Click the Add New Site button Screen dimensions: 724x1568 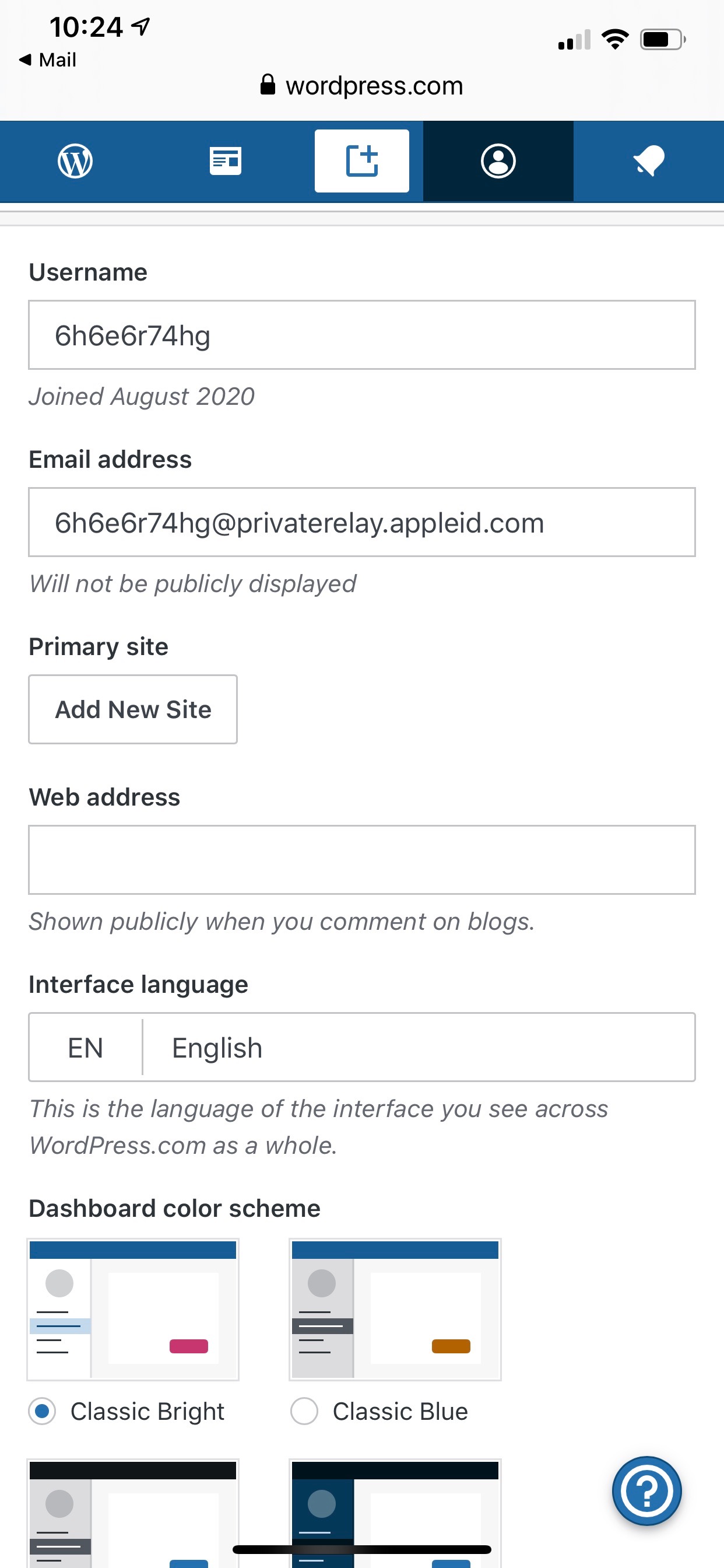[133, 709]
